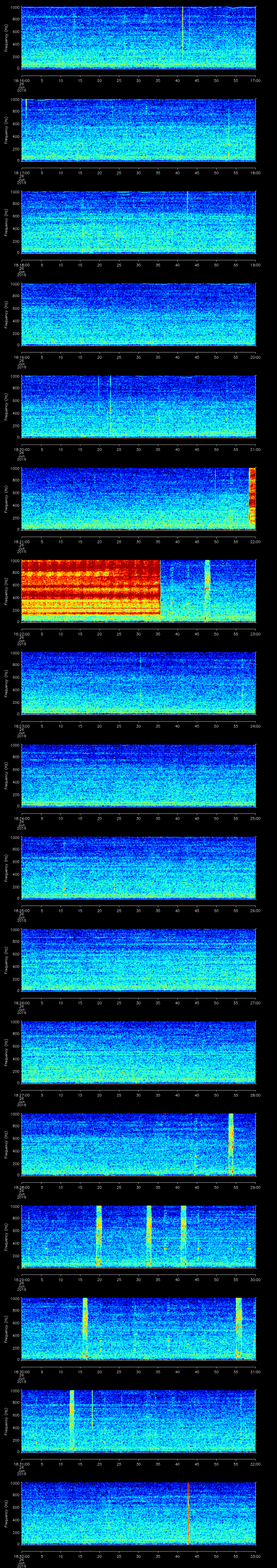This screenshot has height=1568, width=277.
Task: Click the 18:22:00 start time label
Action: tap(21, 634)
